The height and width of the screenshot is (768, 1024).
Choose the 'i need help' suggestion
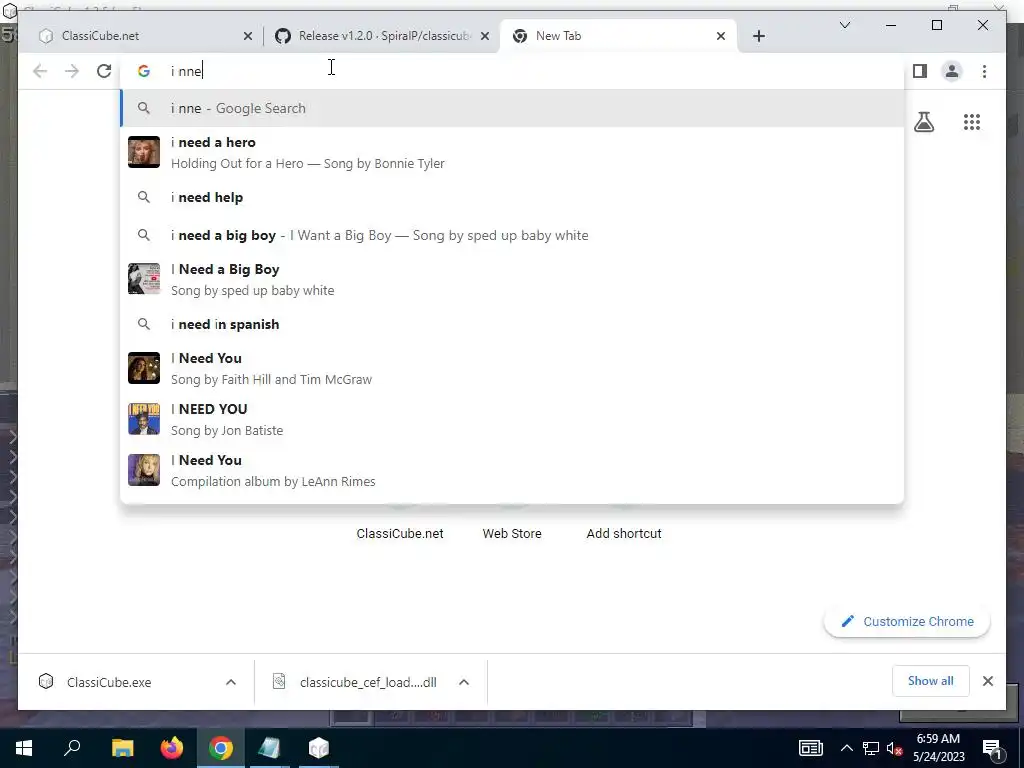[x=512, y=197]
